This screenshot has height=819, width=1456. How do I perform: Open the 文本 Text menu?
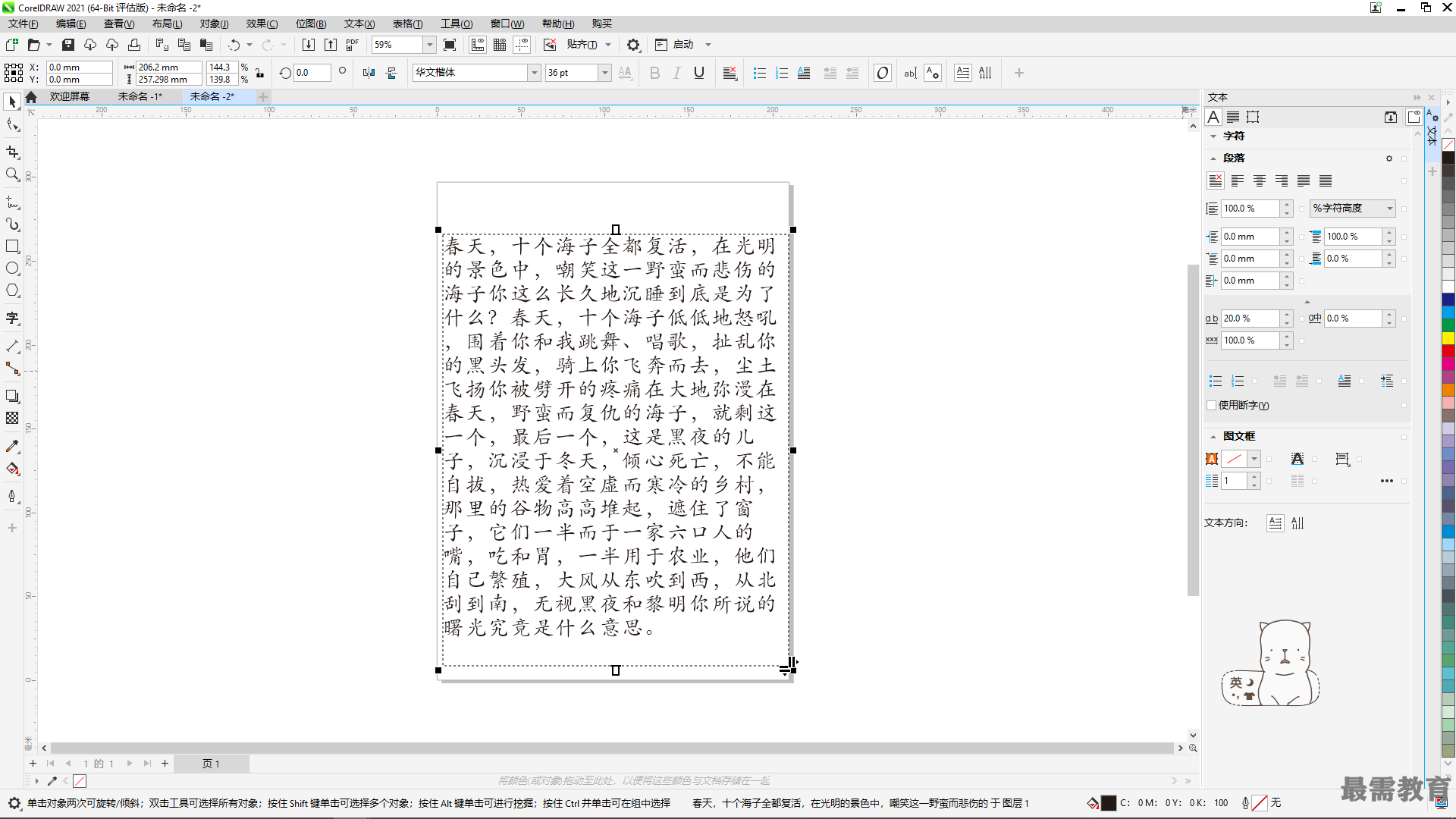pos(359,24)
